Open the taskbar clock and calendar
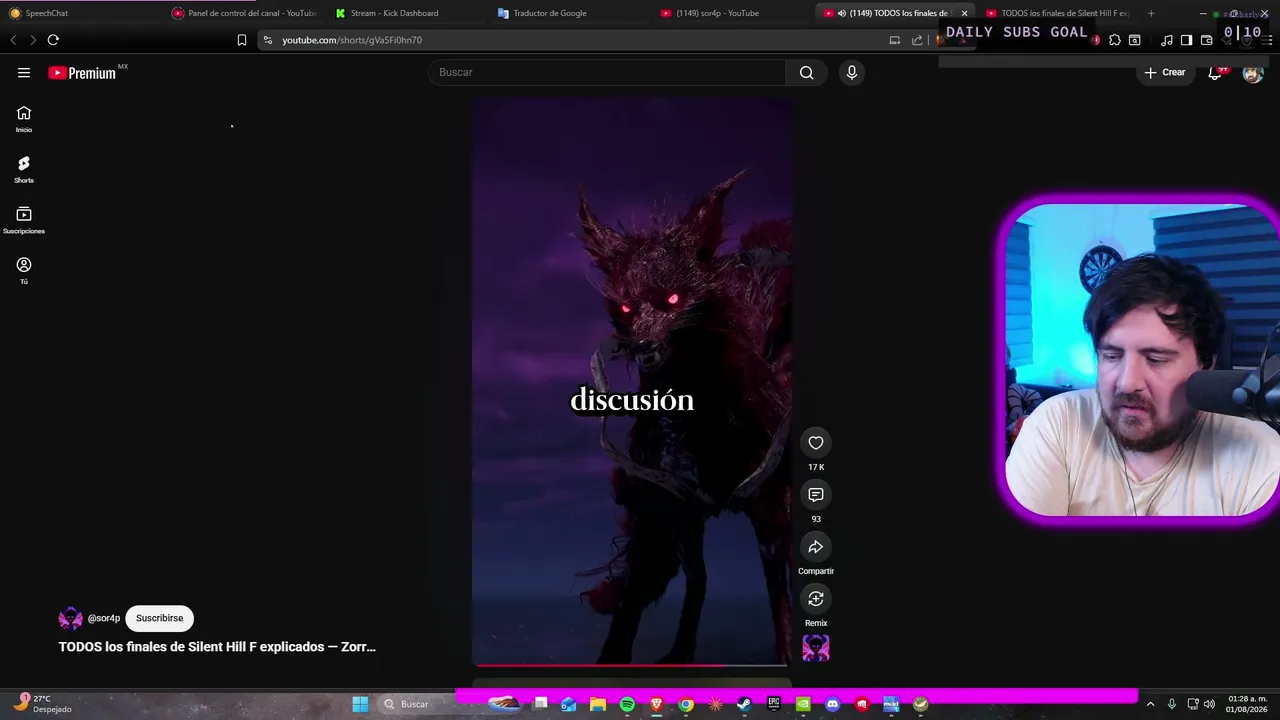The image size is (1280, 720). [1248, 704]
